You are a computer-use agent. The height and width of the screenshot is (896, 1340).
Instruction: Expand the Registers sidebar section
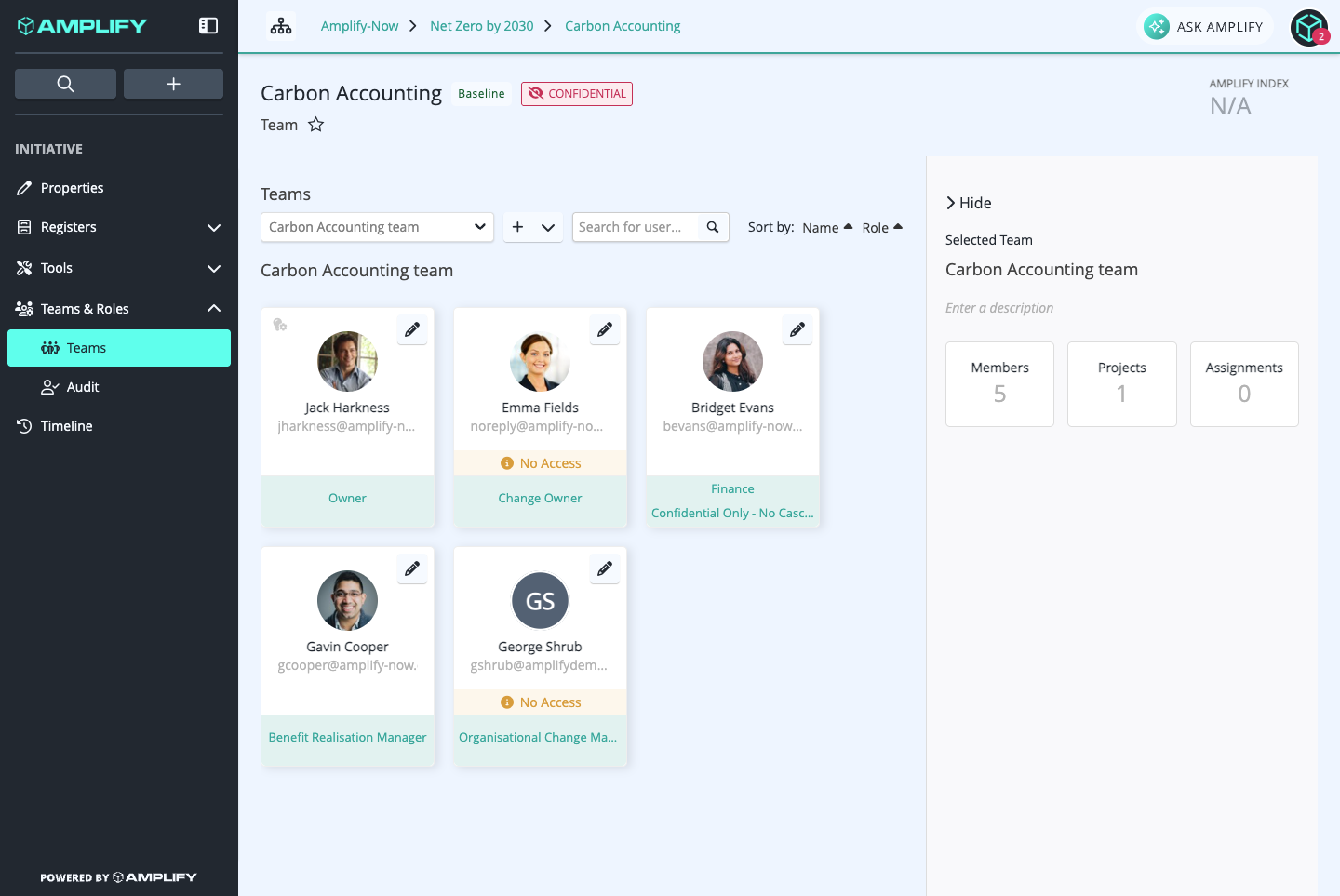pos(119,227)
